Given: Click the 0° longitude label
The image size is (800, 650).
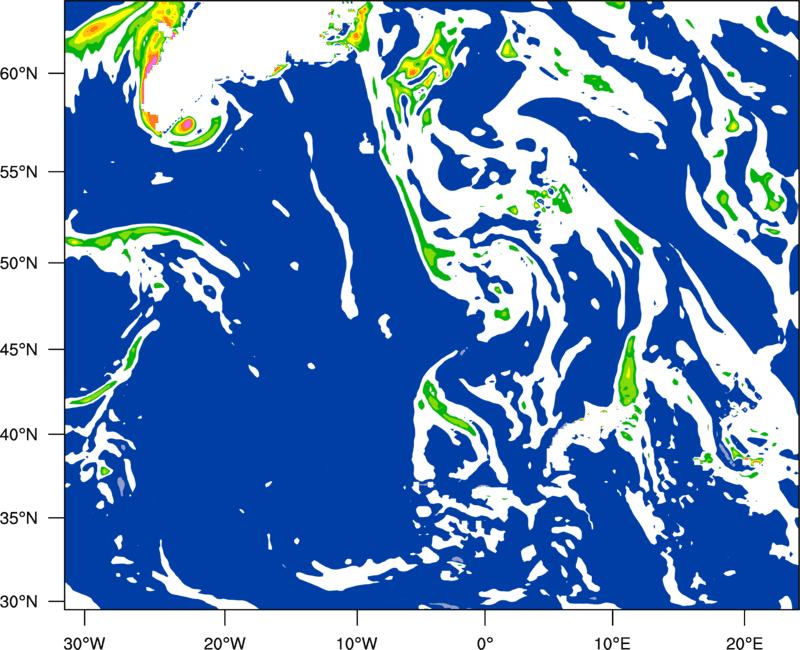Looking at the screenshot, I should 485,643.
